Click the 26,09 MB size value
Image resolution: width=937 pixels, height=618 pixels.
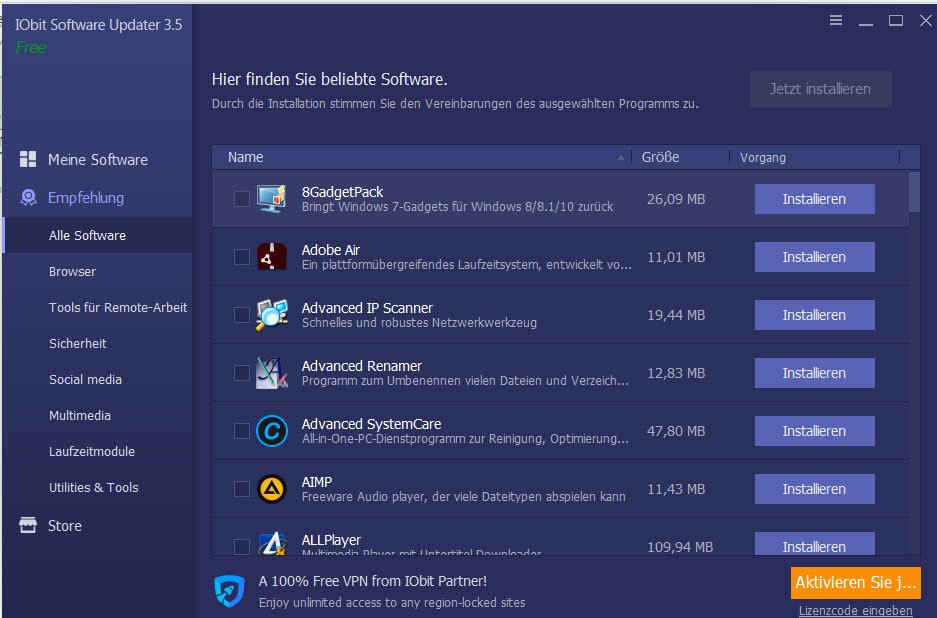pos(676,199)
